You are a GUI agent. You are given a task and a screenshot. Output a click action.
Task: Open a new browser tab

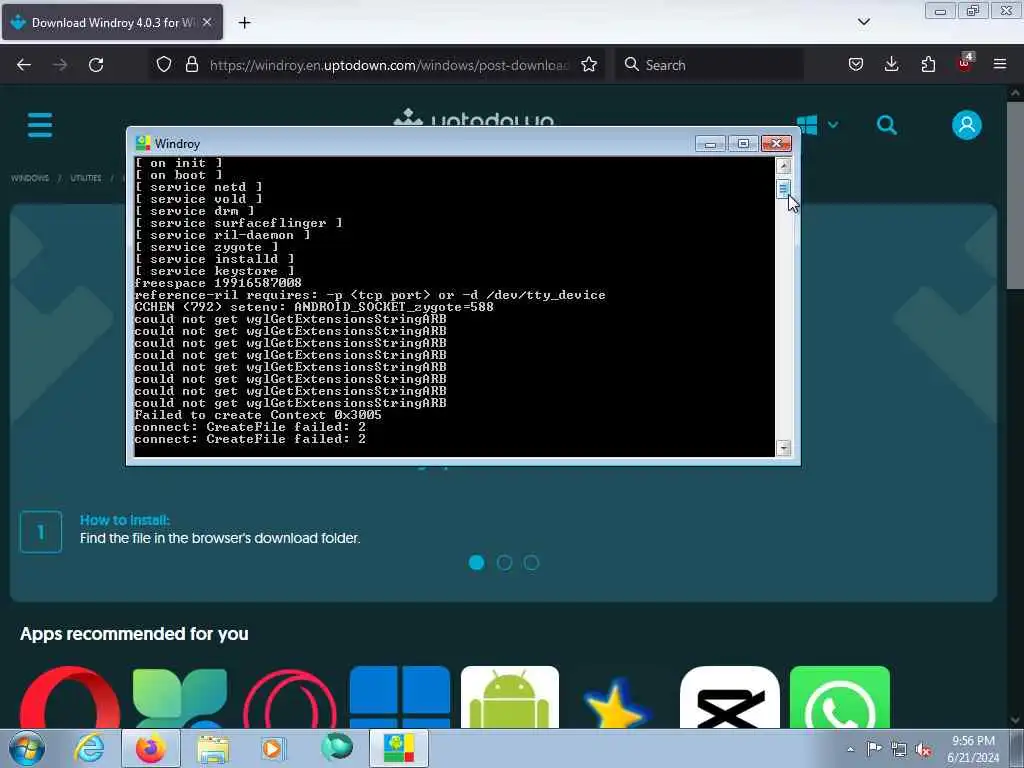tap(244, 23)
